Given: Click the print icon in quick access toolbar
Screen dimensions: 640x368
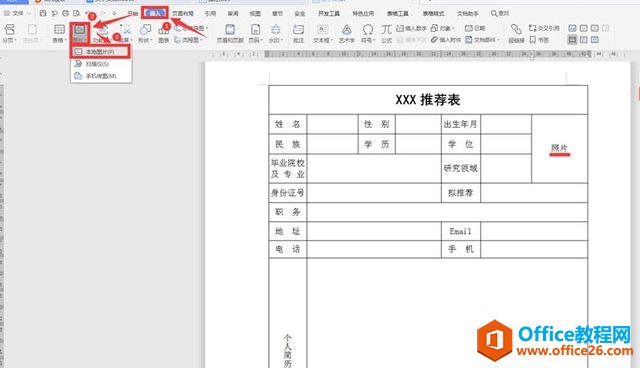Looking at the screenshot, I should pos(65,13).
